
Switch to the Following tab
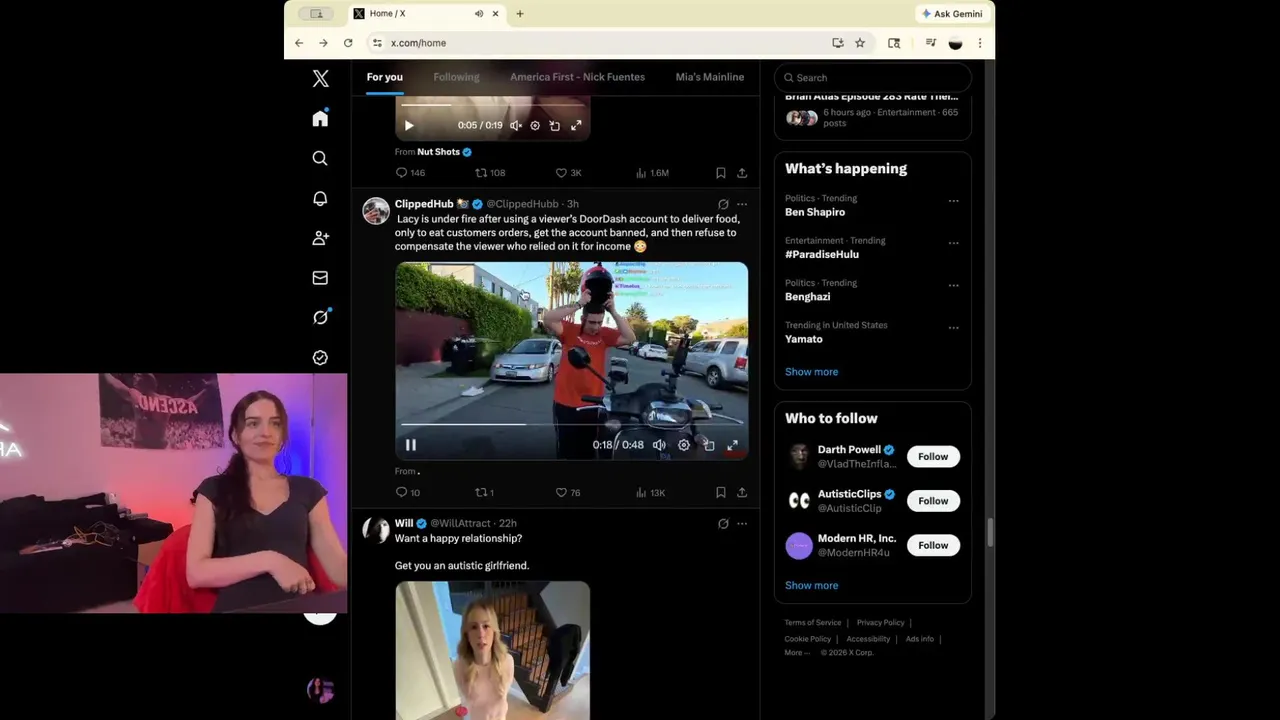tap(456, 77)
